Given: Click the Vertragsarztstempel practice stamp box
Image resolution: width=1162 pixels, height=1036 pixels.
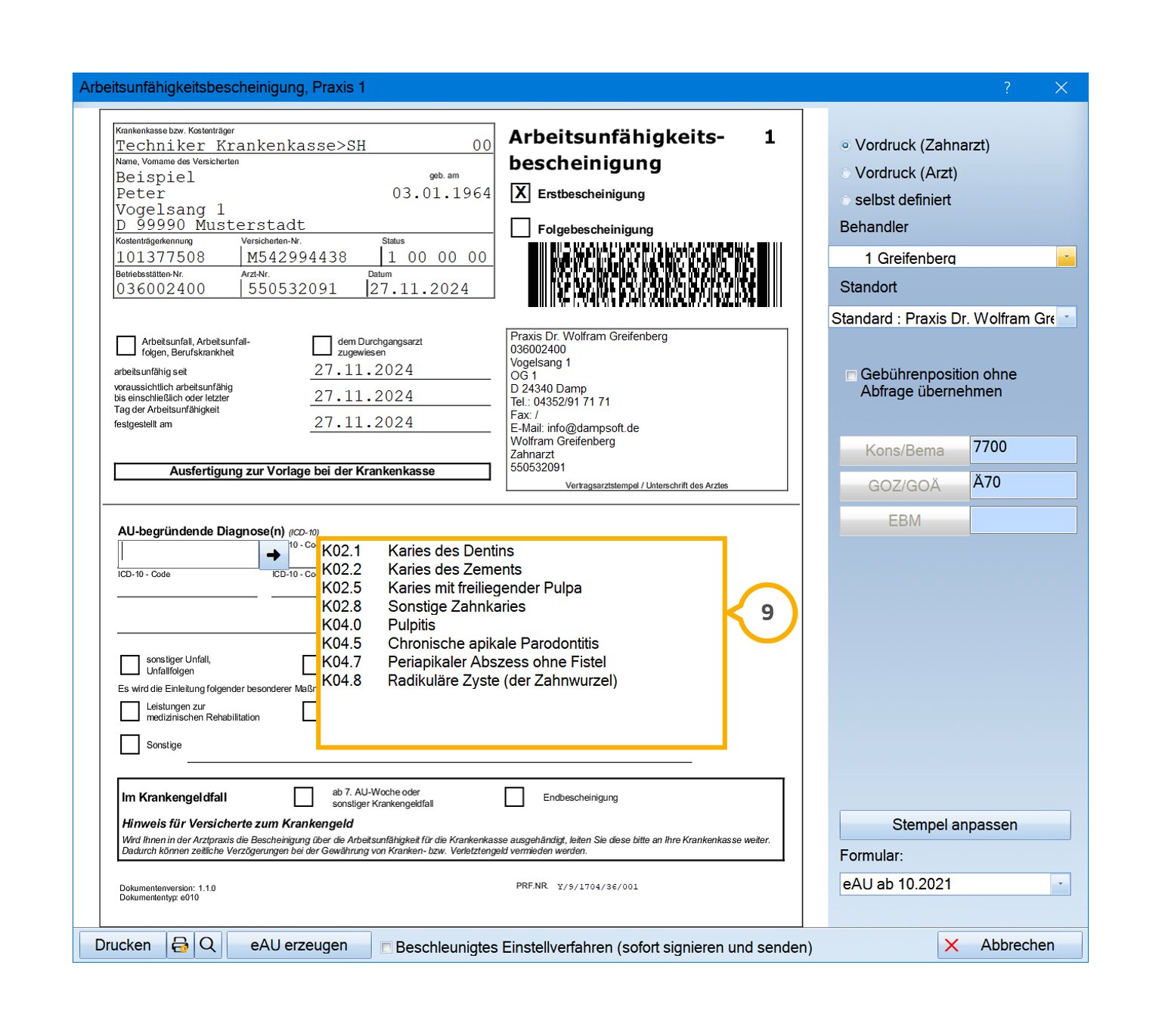Looking at the screenshot, I should (647, 410).
